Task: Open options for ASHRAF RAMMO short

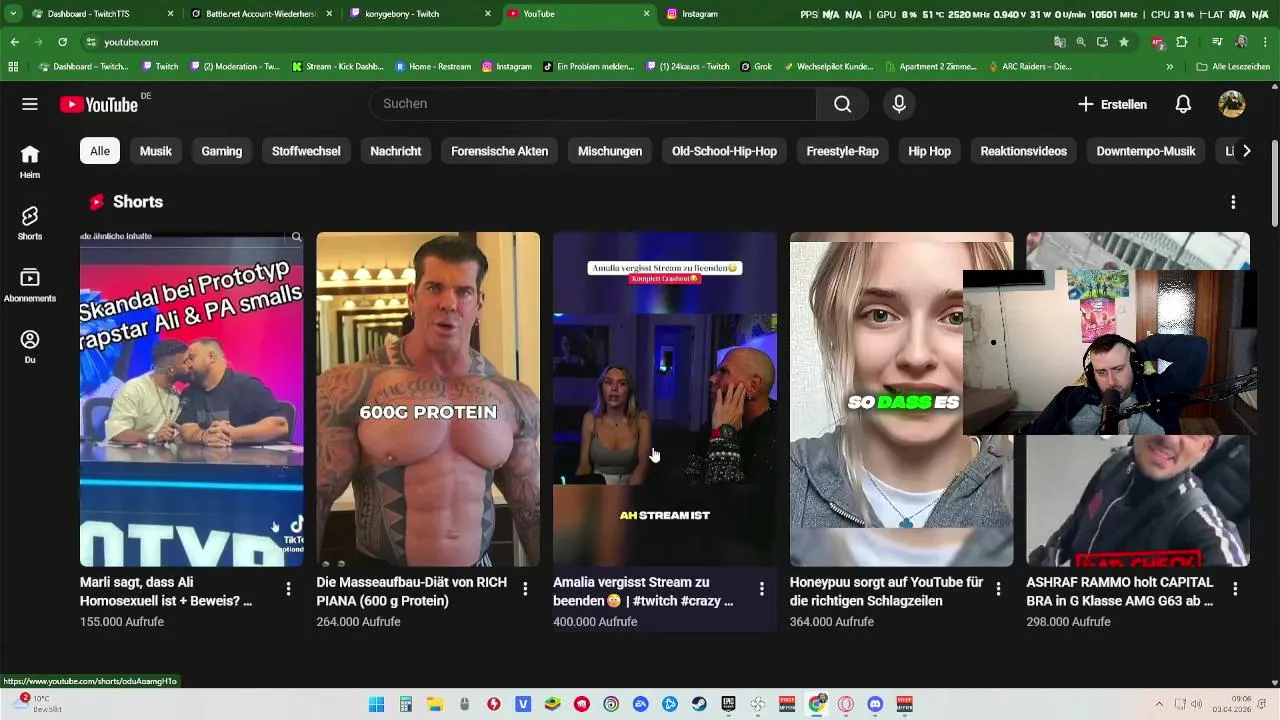Action: click(1235, 589)
